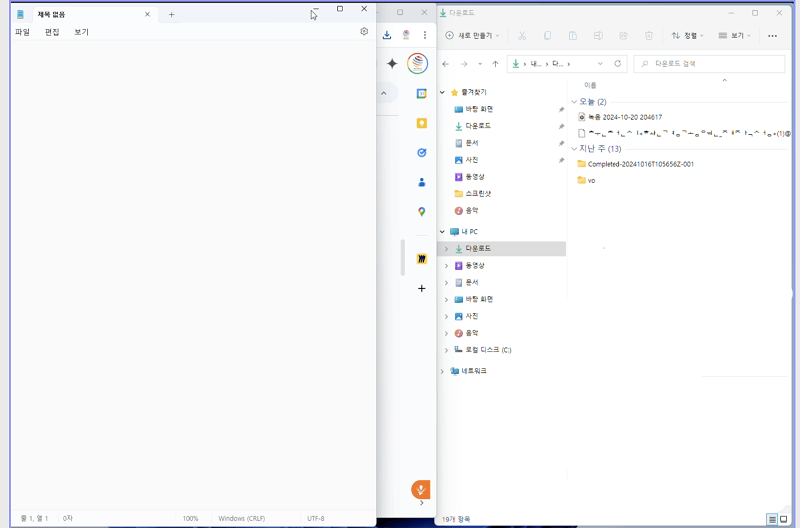Expand 로컬 디스크 (C:) node
The width and height of the screenshot is (800, 528).
446,350
